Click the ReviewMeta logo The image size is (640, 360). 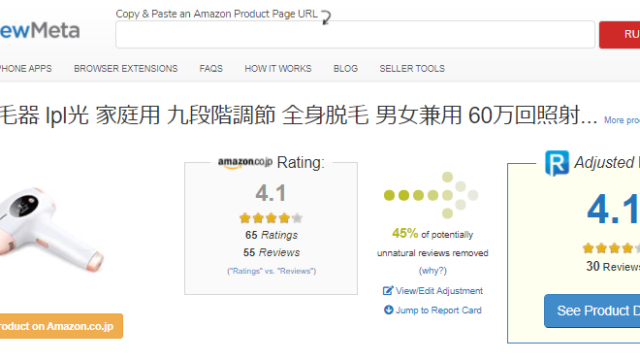pos(40,31)
